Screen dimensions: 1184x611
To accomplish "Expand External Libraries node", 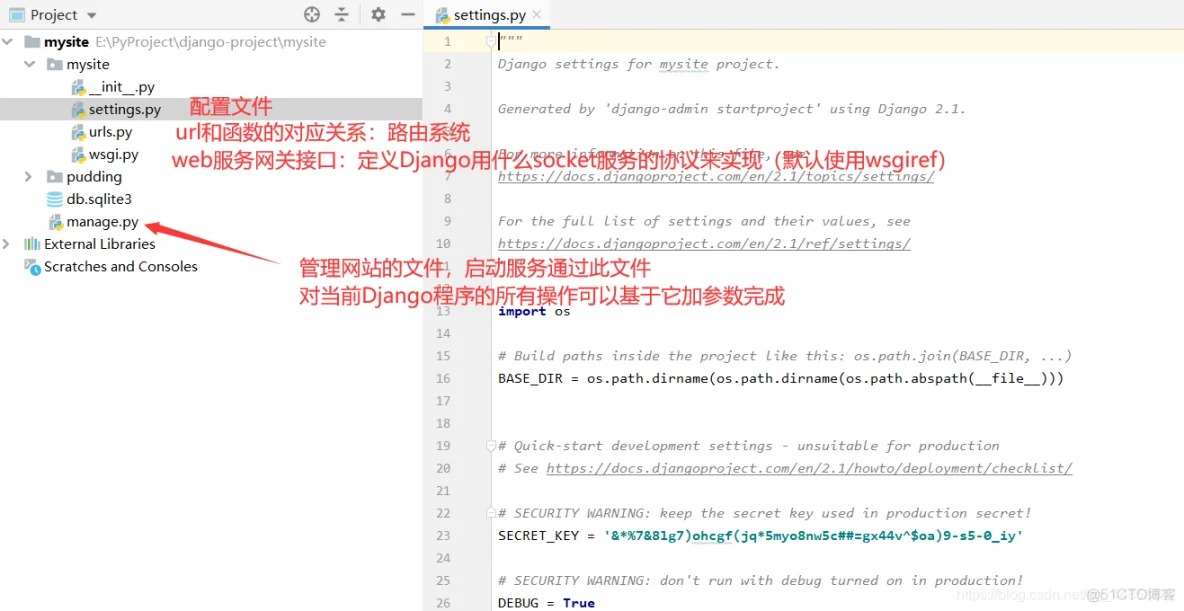I will click(8, 244).
